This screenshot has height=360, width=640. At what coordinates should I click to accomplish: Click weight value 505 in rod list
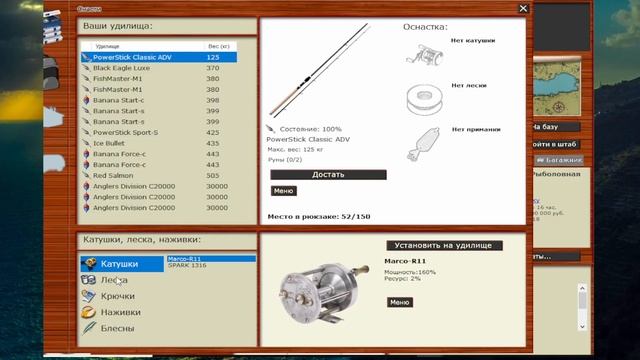(213, 176)
